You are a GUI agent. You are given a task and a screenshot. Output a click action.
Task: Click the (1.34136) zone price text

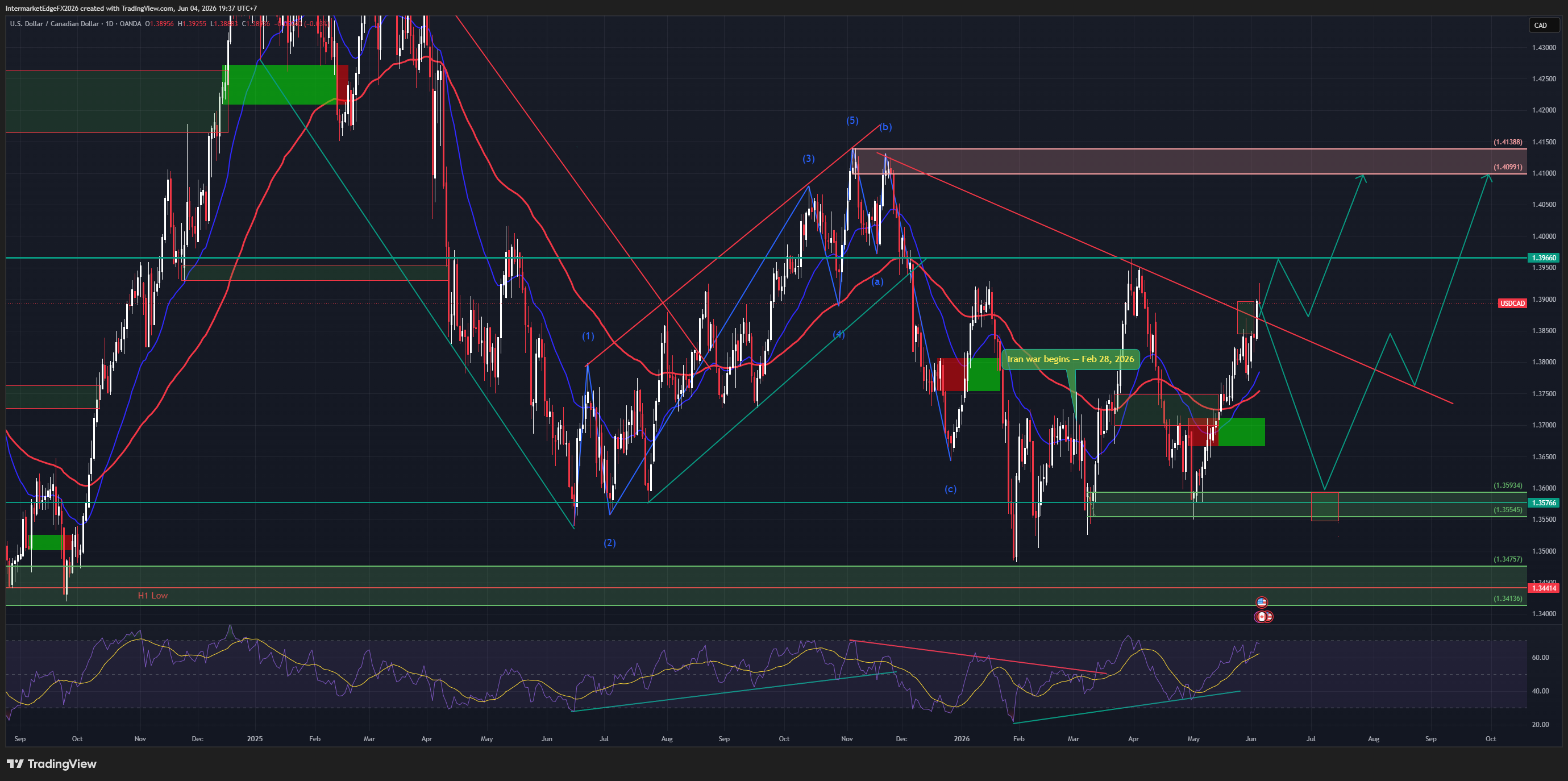pos(1508,599)
